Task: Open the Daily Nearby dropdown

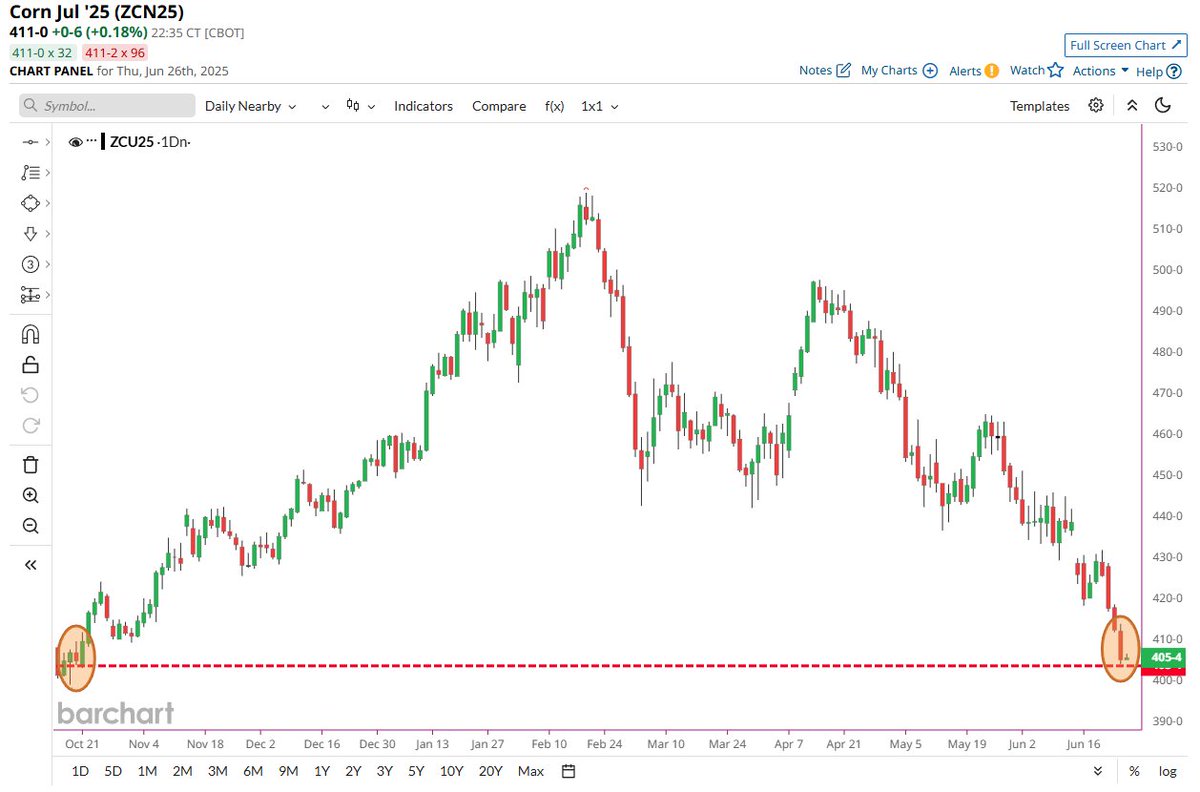Action: tap(250, 105)
